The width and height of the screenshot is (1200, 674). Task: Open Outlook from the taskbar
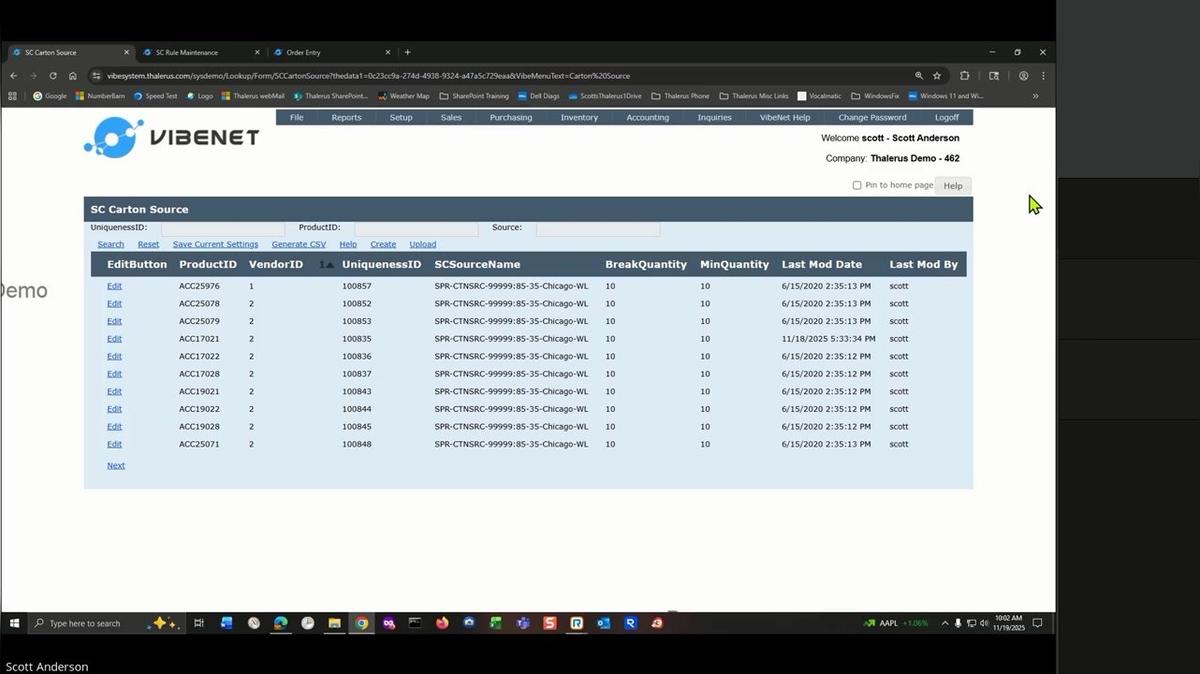coord(603,623)
